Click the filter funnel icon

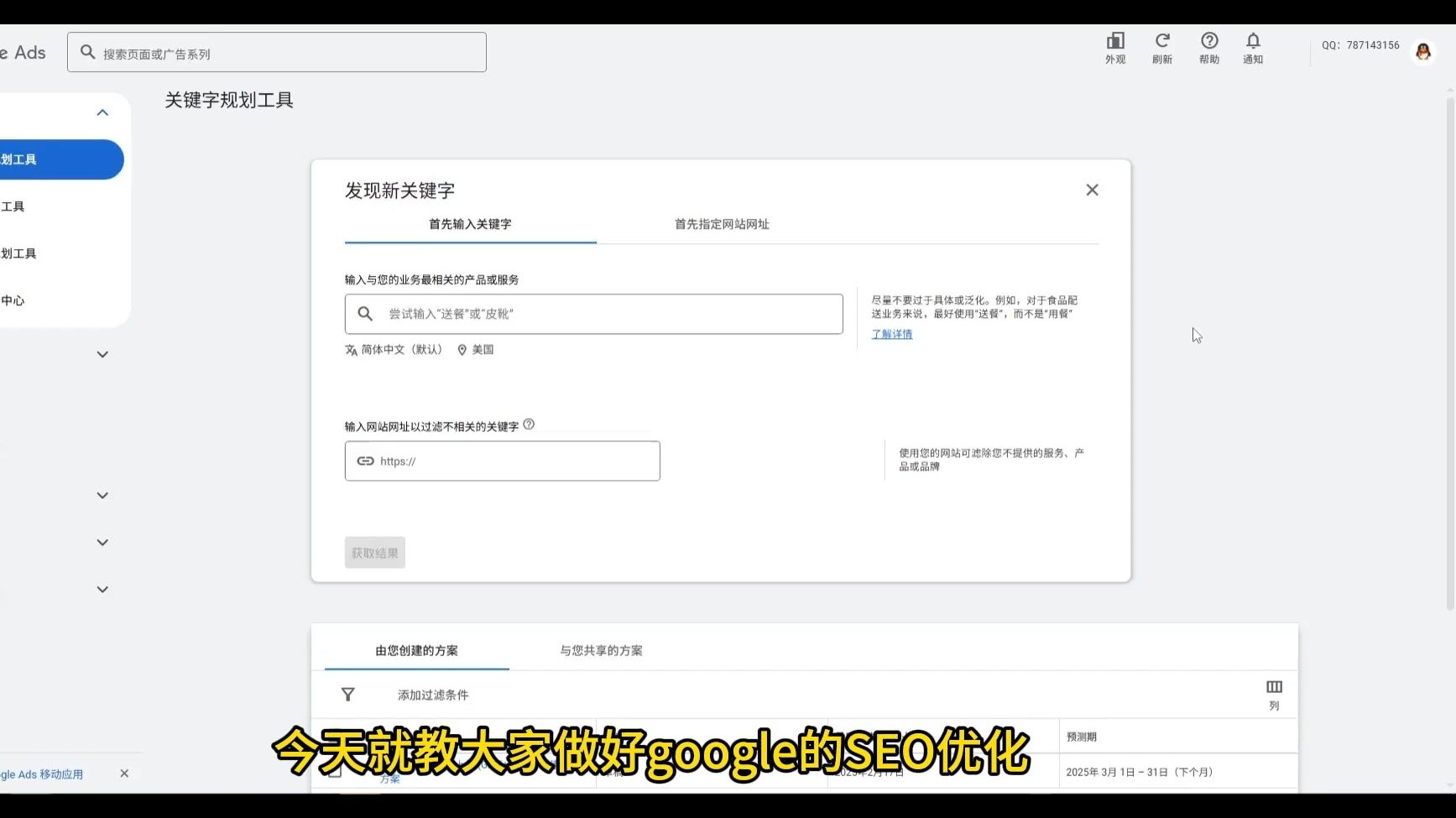coord(348,695)
